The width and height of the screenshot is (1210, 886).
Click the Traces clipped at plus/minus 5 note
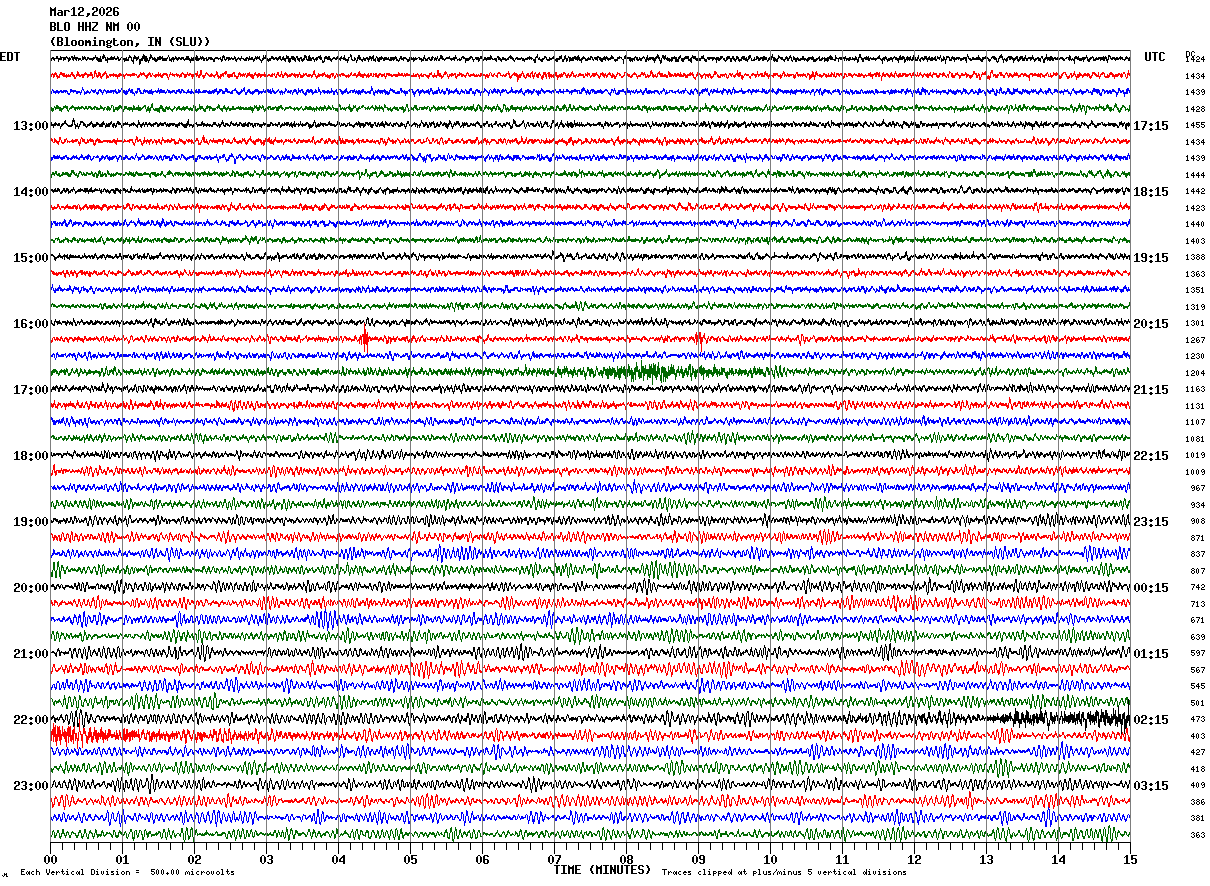click(784, 873)
